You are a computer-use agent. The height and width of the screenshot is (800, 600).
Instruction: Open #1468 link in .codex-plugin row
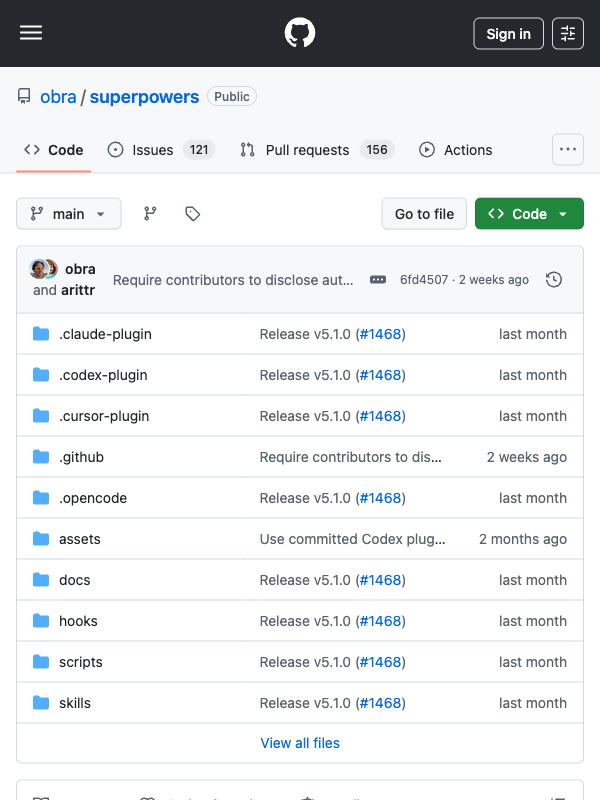380,375
